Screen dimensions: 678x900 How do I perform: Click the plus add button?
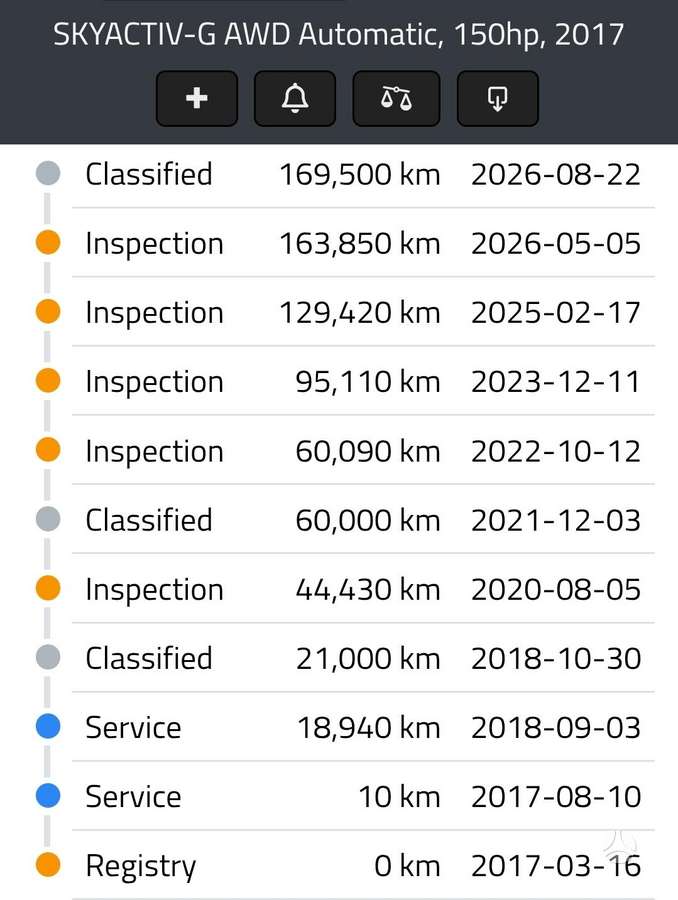[x=196, y=98]
